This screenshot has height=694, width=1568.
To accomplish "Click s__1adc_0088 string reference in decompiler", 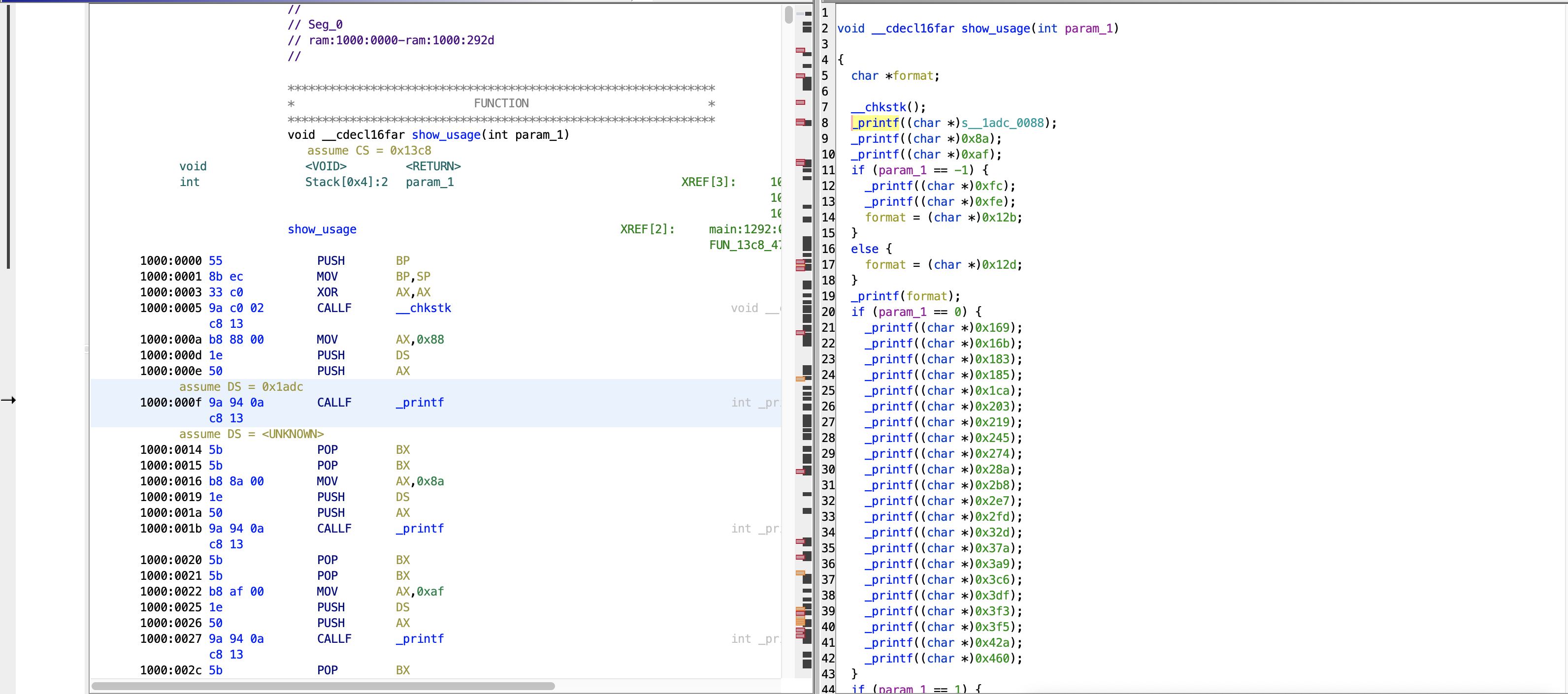I will (1008, 123).
